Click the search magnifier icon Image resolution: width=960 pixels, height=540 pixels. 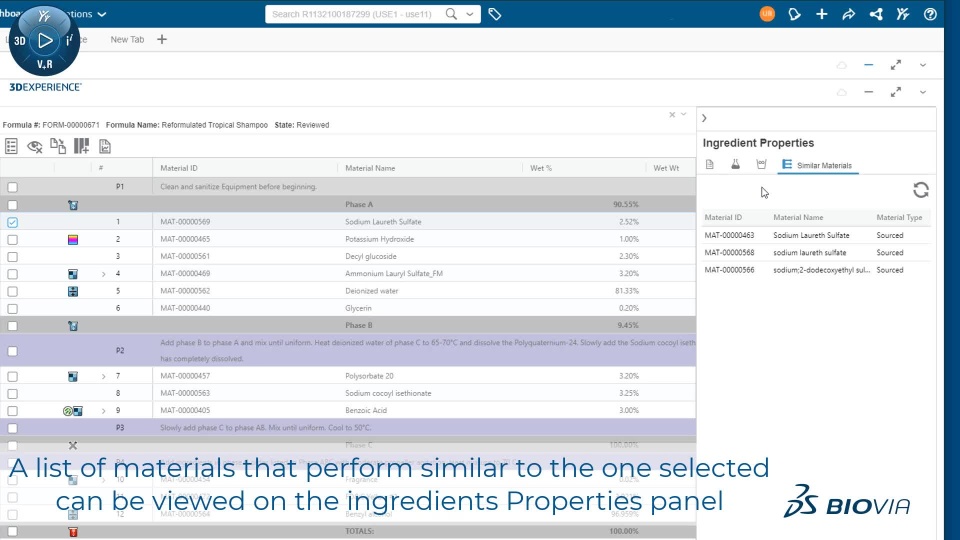[x=451, y=13]
